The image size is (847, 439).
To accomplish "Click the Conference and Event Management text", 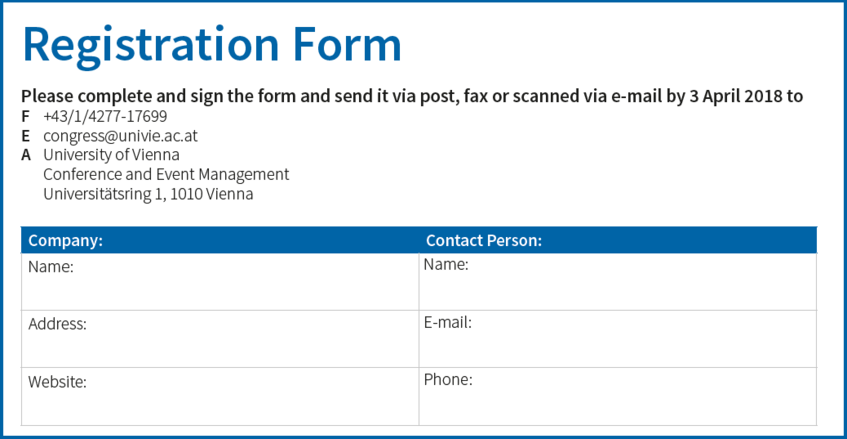I will [166, 174].
